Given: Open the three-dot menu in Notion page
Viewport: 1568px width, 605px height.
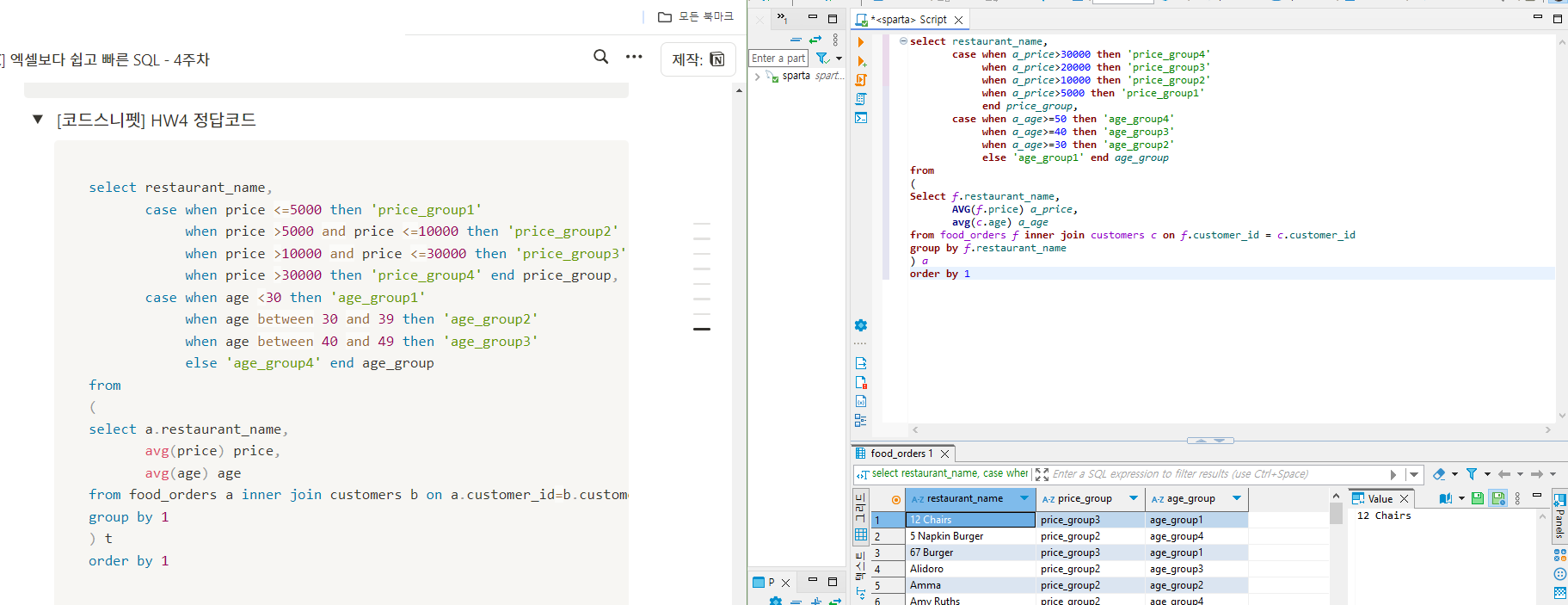Looking at the screenshot, I should click(634, 57).
